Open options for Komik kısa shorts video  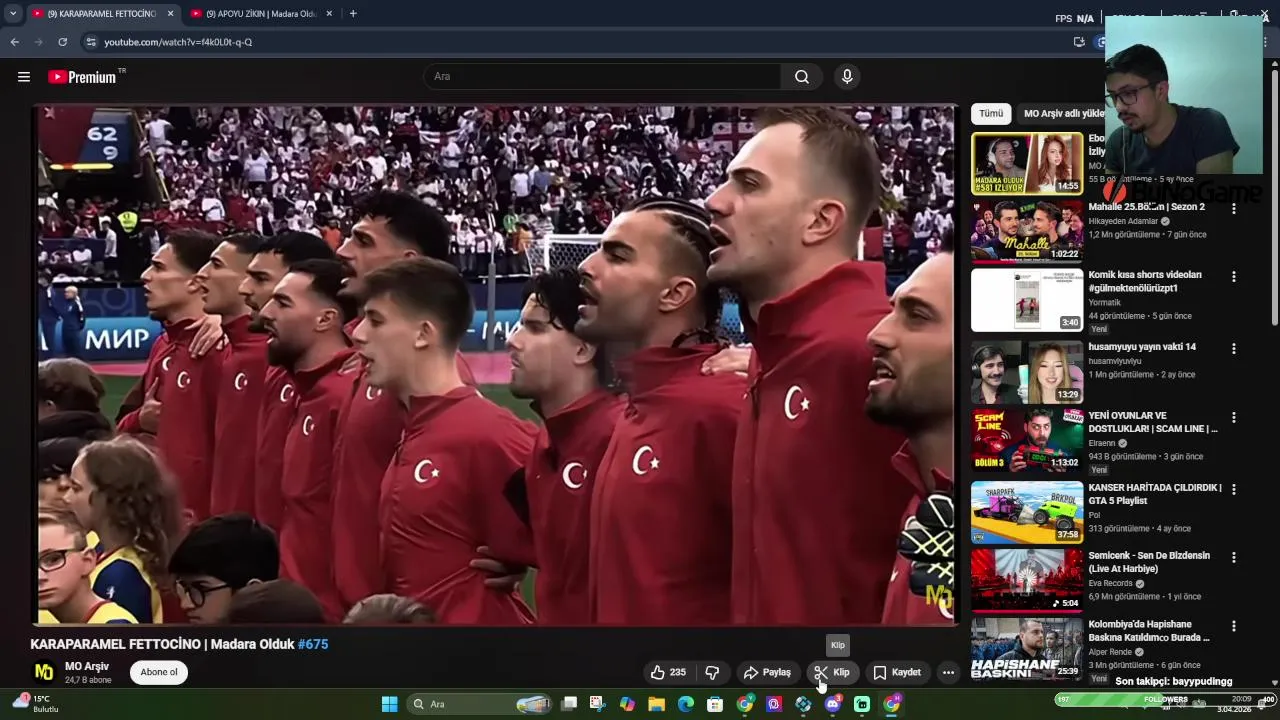point(1234,276)
